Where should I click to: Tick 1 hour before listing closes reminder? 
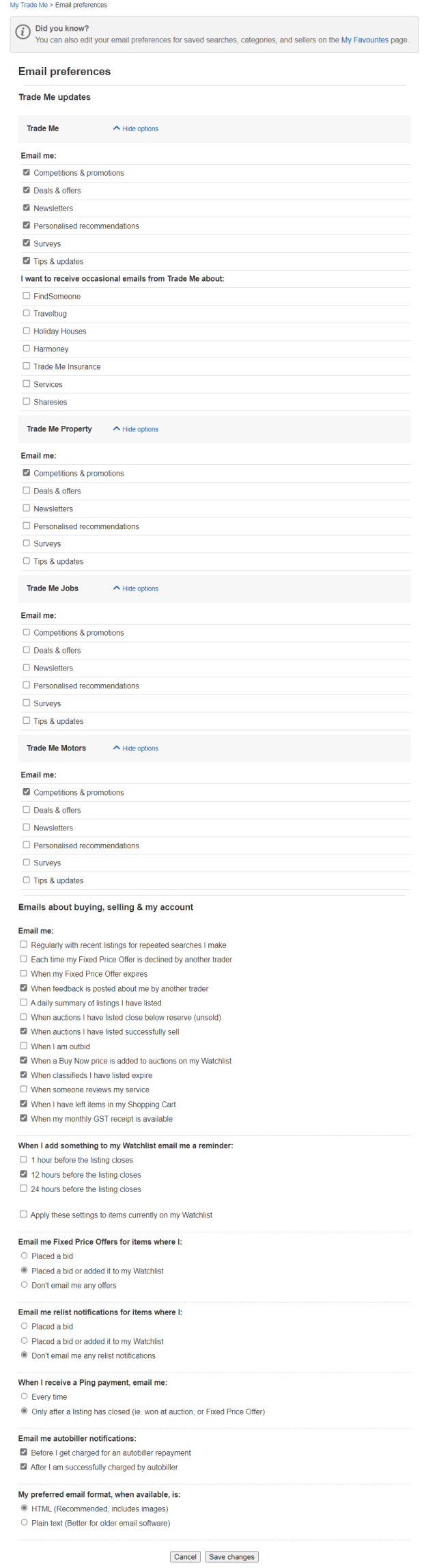click(x=24, y=1160)
